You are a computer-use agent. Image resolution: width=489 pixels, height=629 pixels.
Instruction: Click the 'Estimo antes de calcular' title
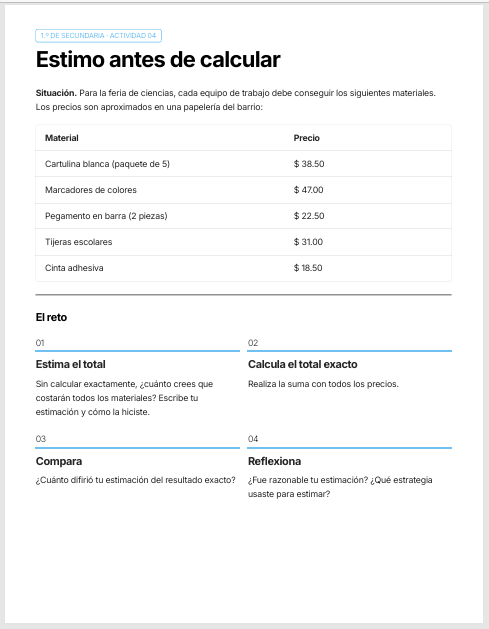click(158, 60)
